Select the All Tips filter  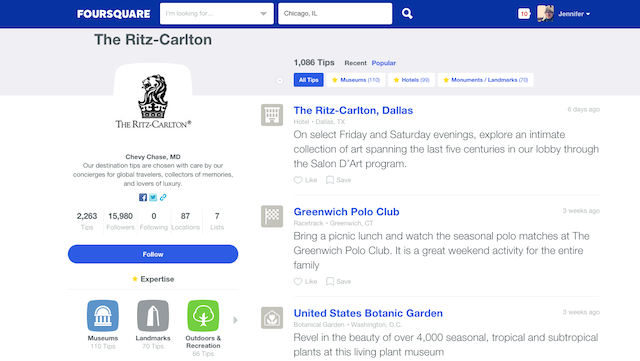coord(309,80)
